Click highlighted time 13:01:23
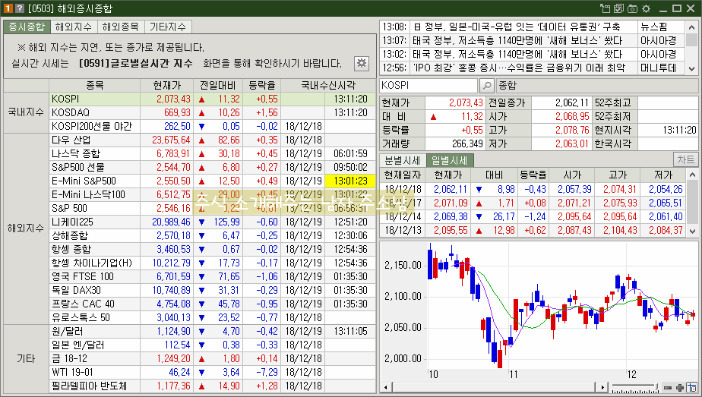 pos(350,181)
